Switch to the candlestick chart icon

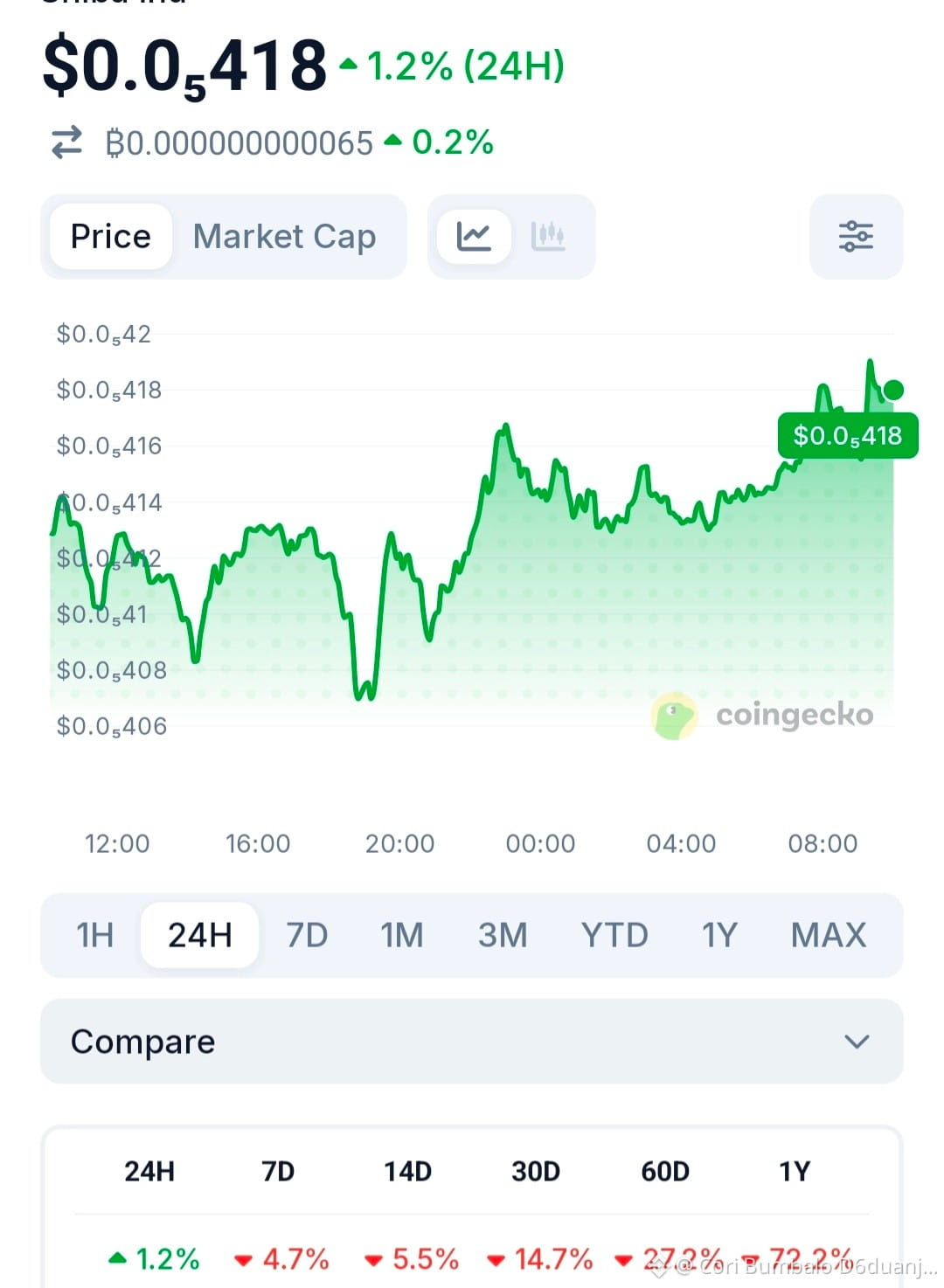548,236
